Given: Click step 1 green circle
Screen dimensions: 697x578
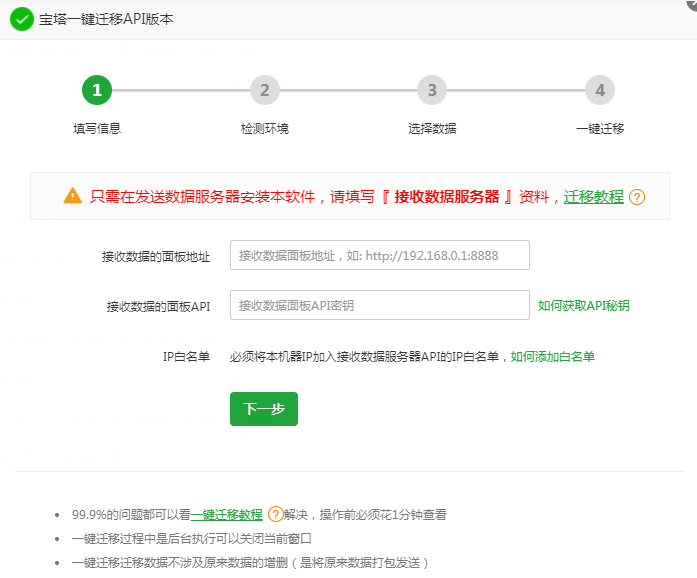Looking at the screenshot, I should (x=97, y=90).
